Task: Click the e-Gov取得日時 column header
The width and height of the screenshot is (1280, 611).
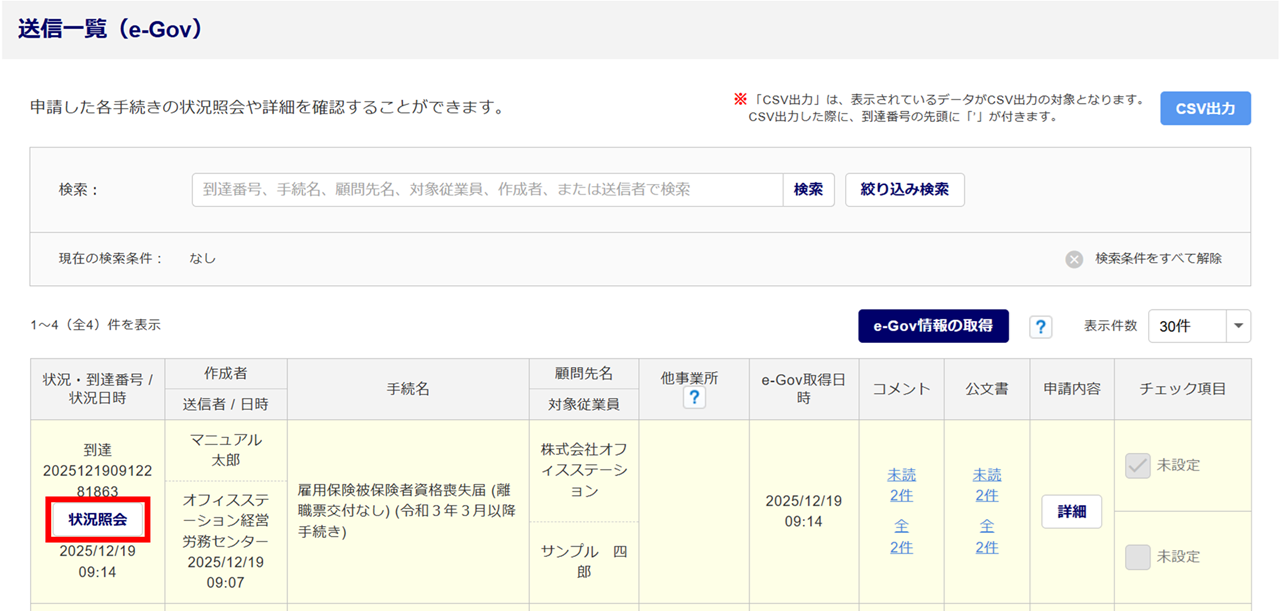Action: pos(803,389)
